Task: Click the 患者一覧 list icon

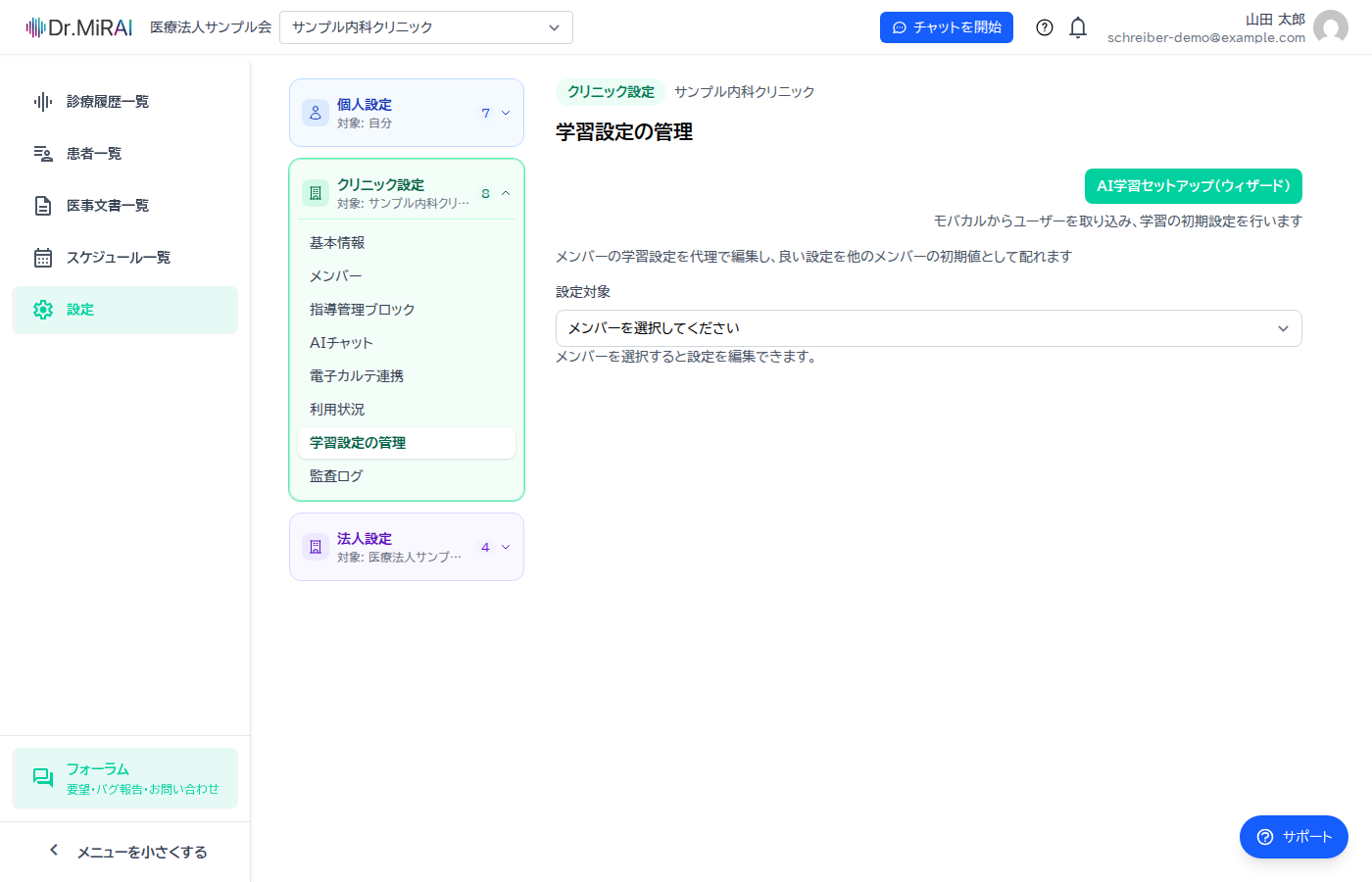Action: point(43,154)
